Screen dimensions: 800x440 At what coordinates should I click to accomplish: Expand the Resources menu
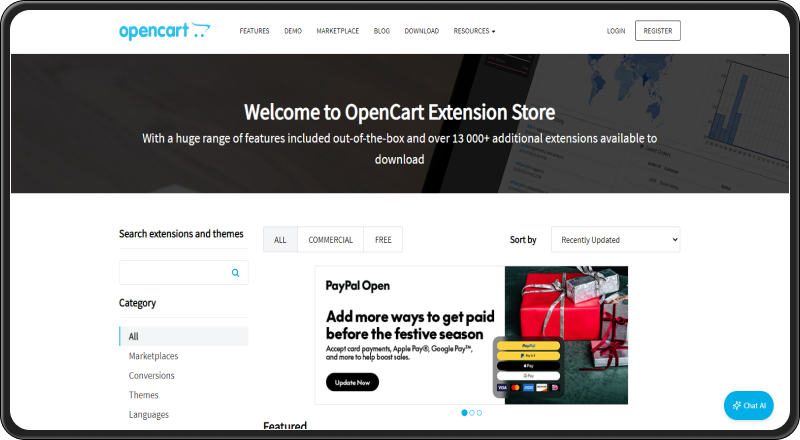pyautogui.click(x=474, y=31)
